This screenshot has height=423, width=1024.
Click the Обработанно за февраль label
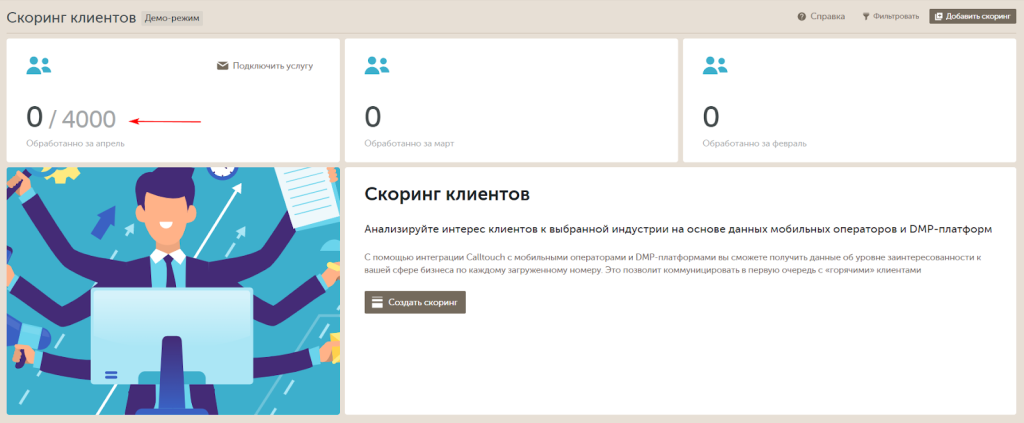[x=754, y=143]
